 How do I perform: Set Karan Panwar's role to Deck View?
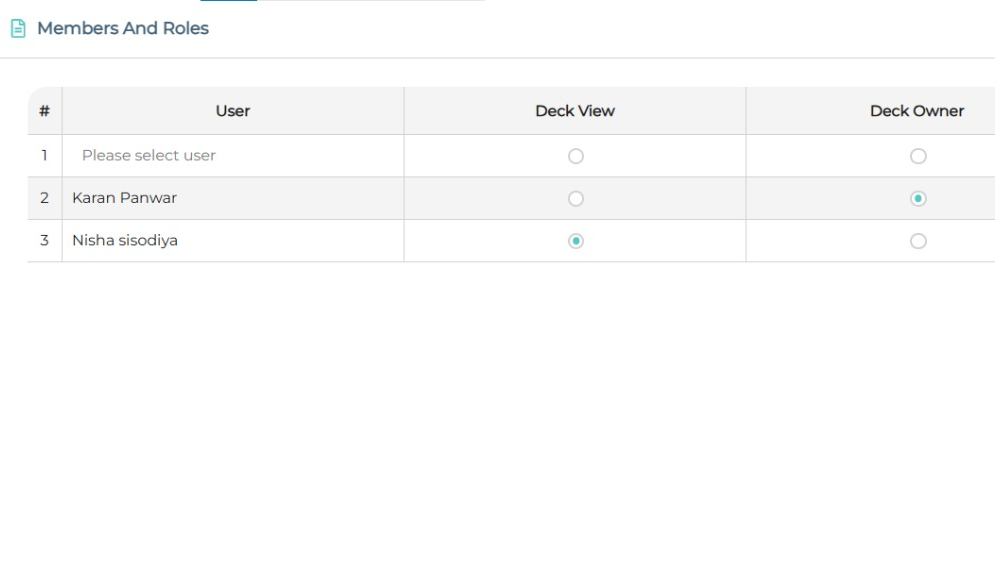(575, 199)
